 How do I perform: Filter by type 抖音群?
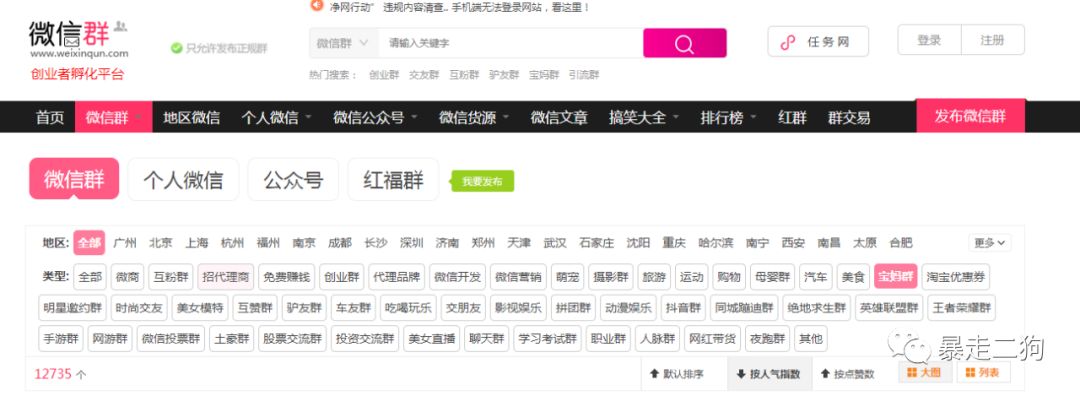683,308
